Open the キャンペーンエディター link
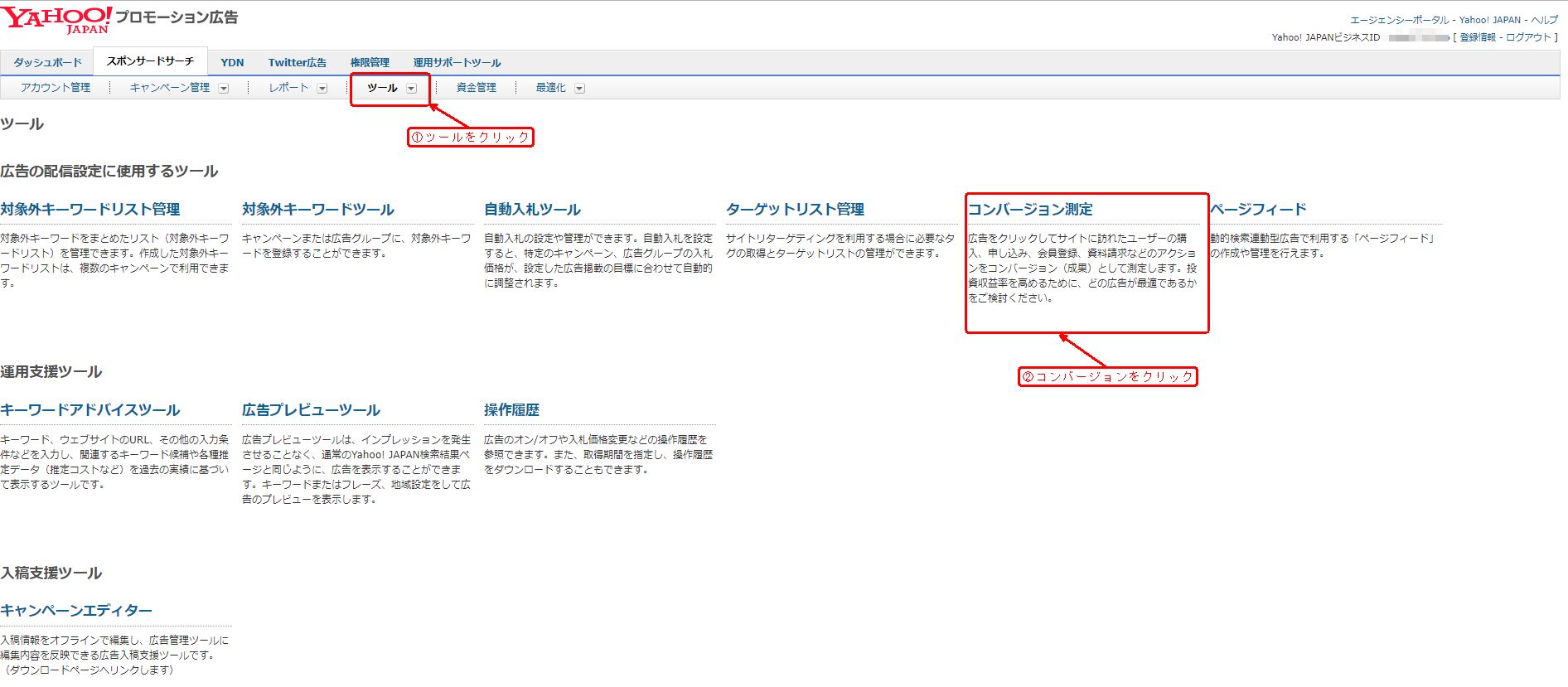The image size is (1568, 687). pyautogui.click(x=76, y=611)
